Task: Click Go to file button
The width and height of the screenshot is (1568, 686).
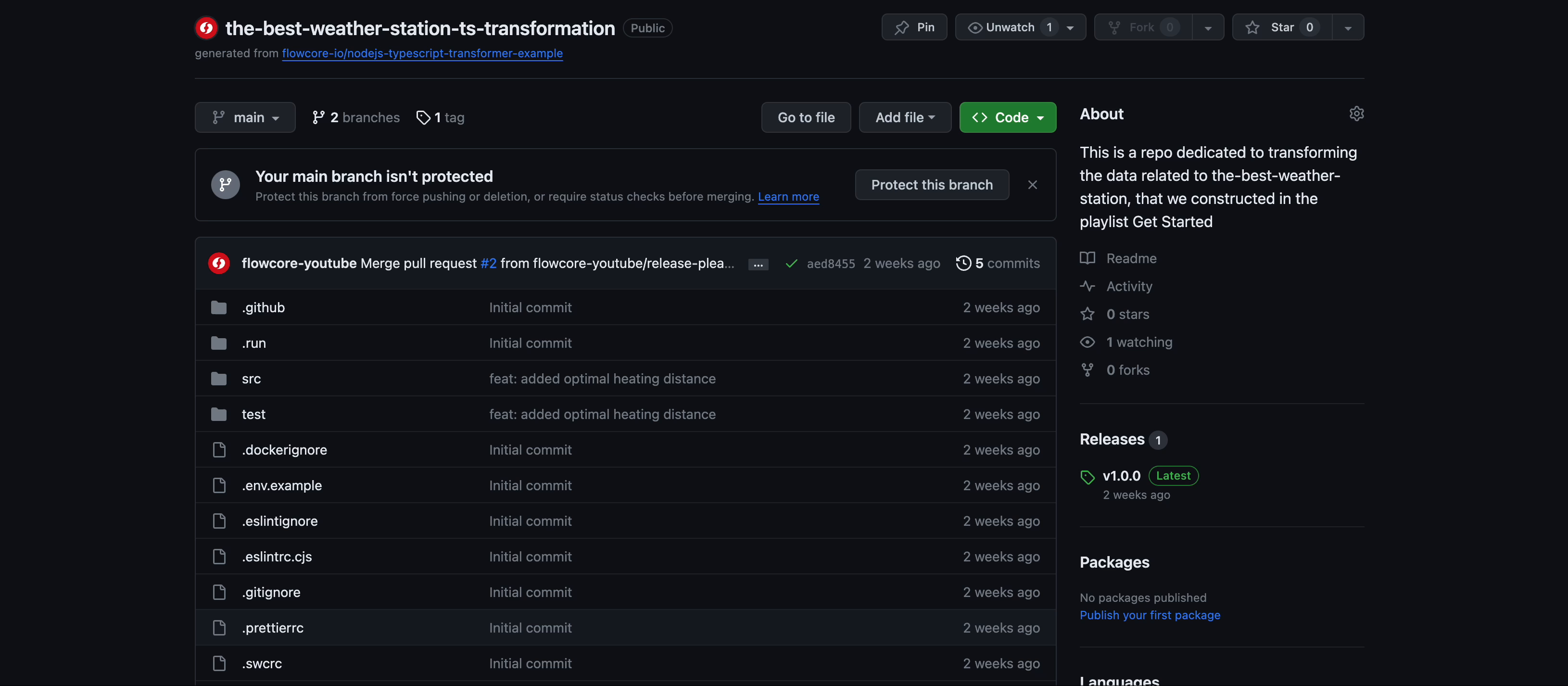Action: (x=806, y=117)
